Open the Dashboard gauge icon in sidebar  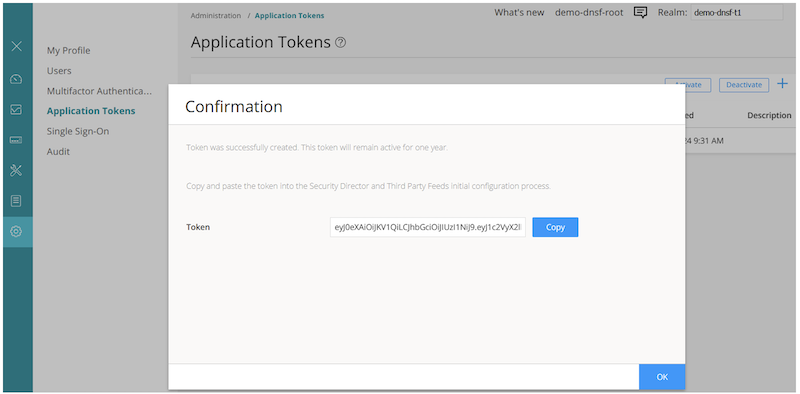(16, 79)
